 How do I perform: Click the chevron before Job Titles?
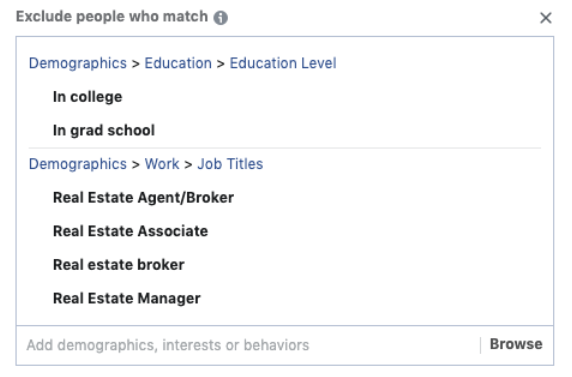point(188,165)
